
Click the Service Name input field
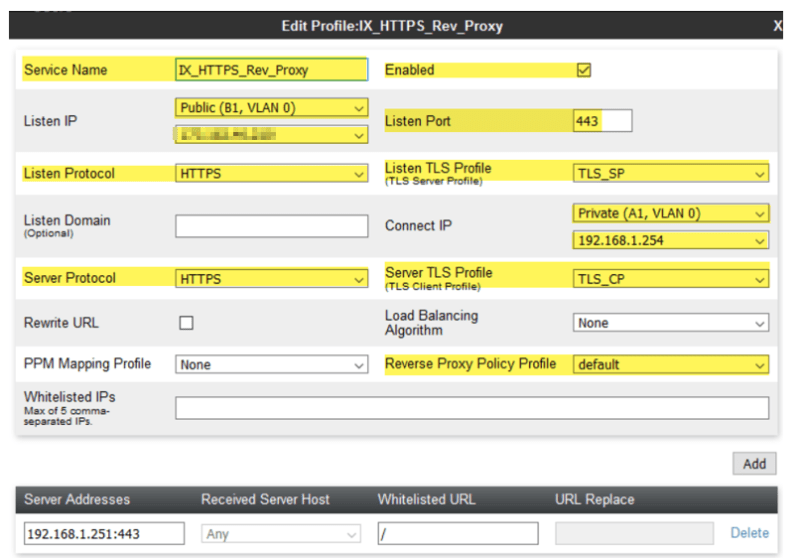[x=271, y=69]
